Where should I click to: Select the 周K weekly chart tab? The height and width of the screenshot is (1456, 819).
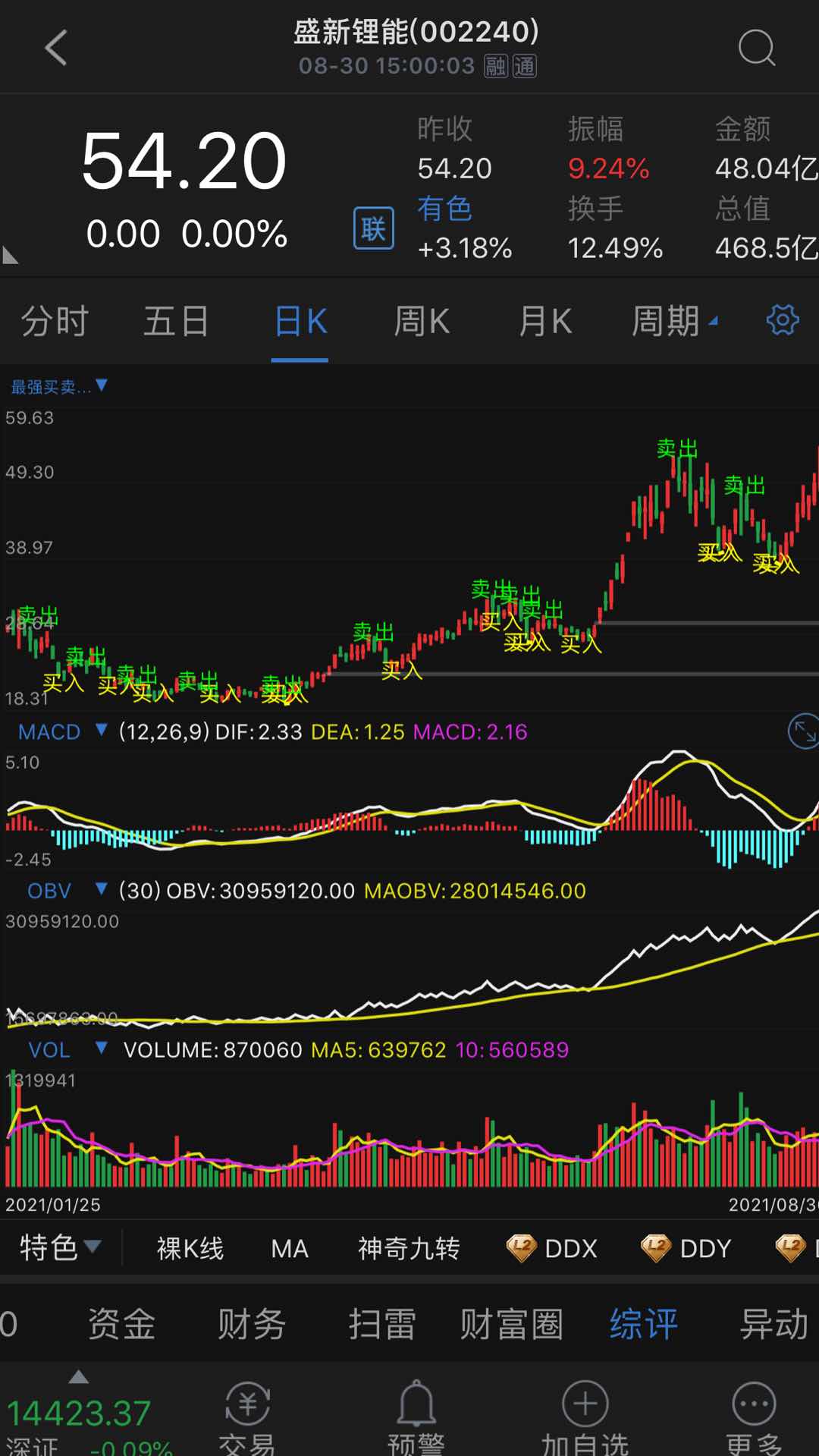(x=422, y=321)
